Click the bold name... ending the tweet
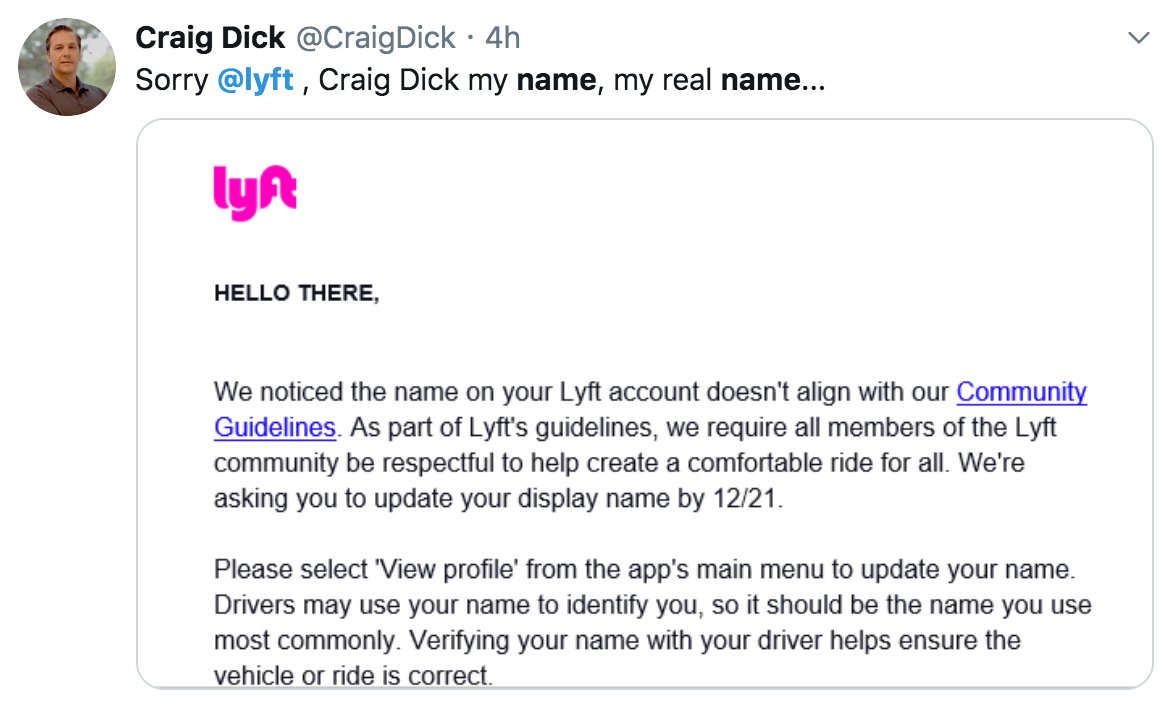 (x=772, y=79)
